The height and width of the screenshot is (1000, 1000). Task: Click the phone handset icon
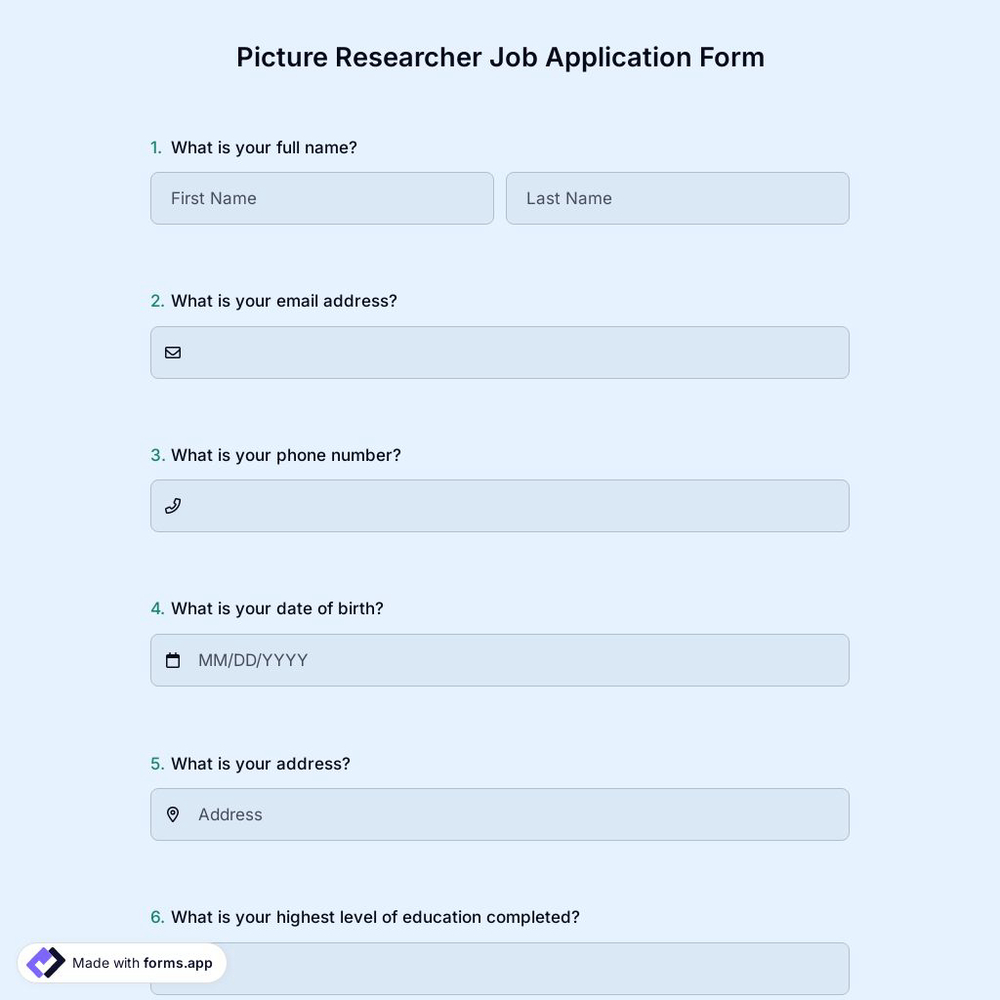[172, 505]
